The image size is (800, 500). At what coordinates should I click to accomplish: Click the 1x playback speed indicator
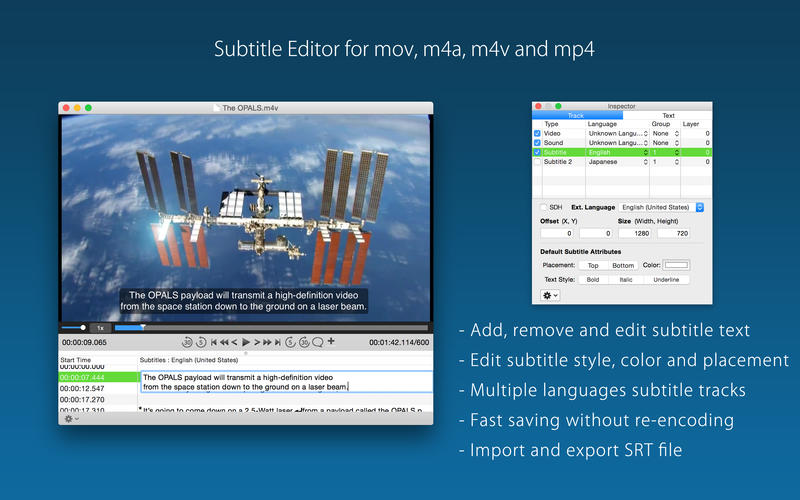(101, 328)
